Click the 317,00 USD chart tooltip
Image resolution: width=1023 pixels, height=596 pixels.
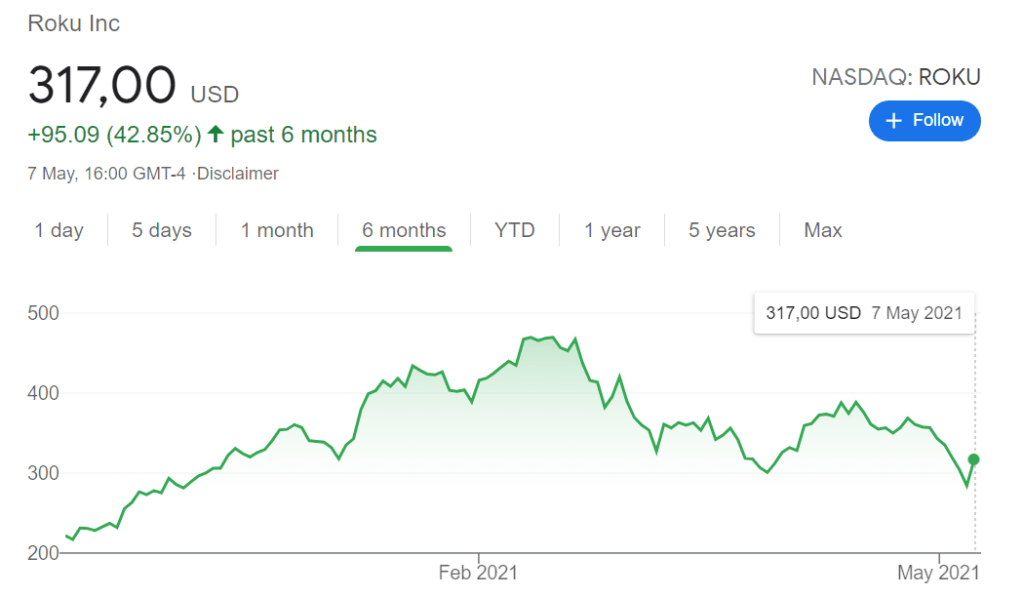pyautogui.click(x=863, y=313)
